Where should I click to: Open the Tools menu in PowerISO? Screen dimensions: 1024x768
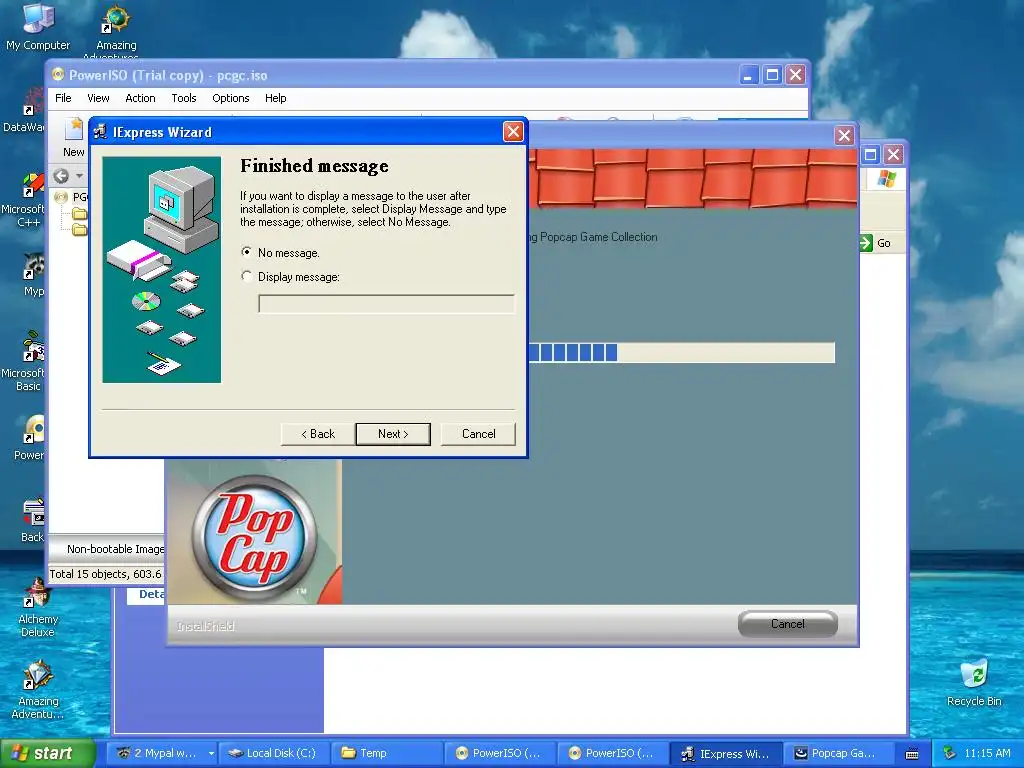tap(184, 98)
